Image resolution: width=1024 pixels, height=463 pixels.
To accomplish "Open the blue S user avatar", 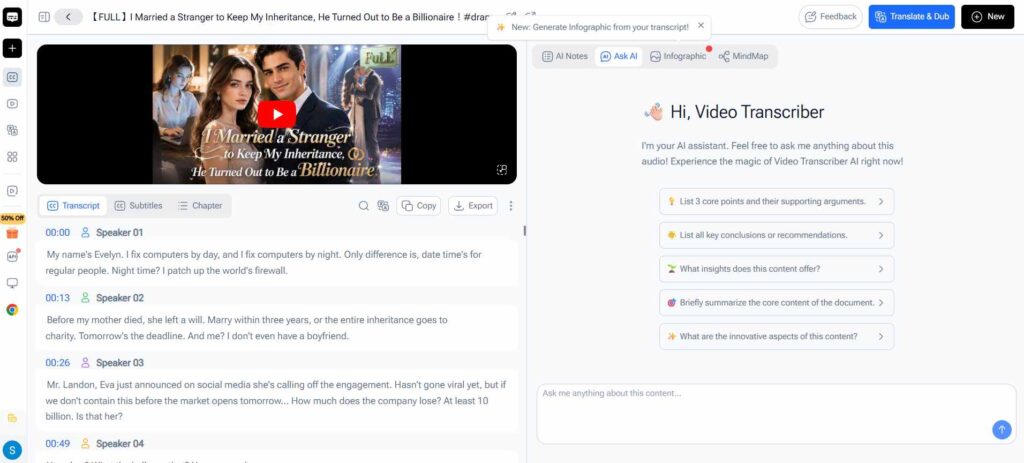I will coord(12,450).
